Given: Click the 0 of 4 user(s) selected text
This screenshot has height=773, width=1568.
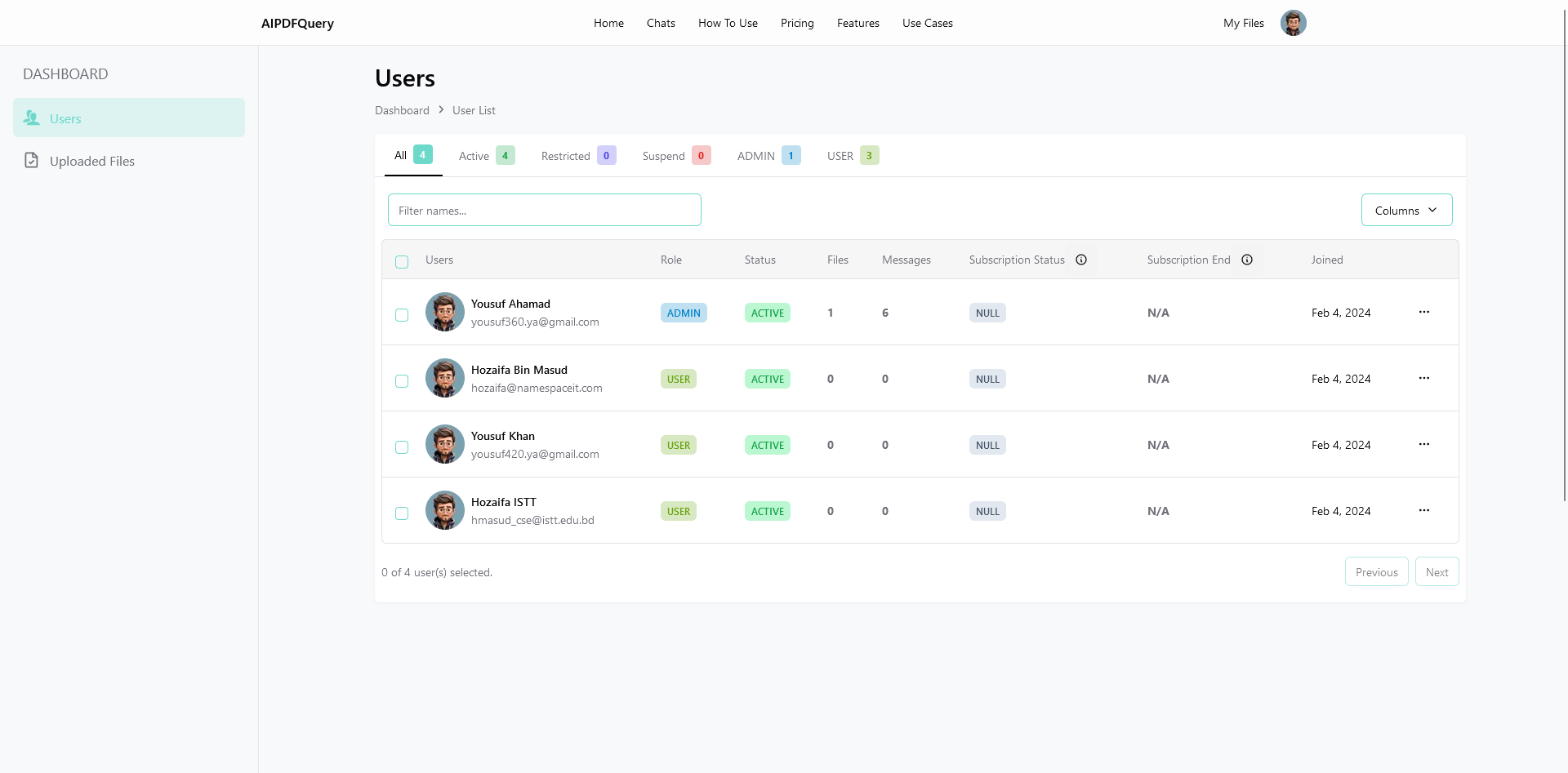Looking at the screenshot, I should click(437, 572).
